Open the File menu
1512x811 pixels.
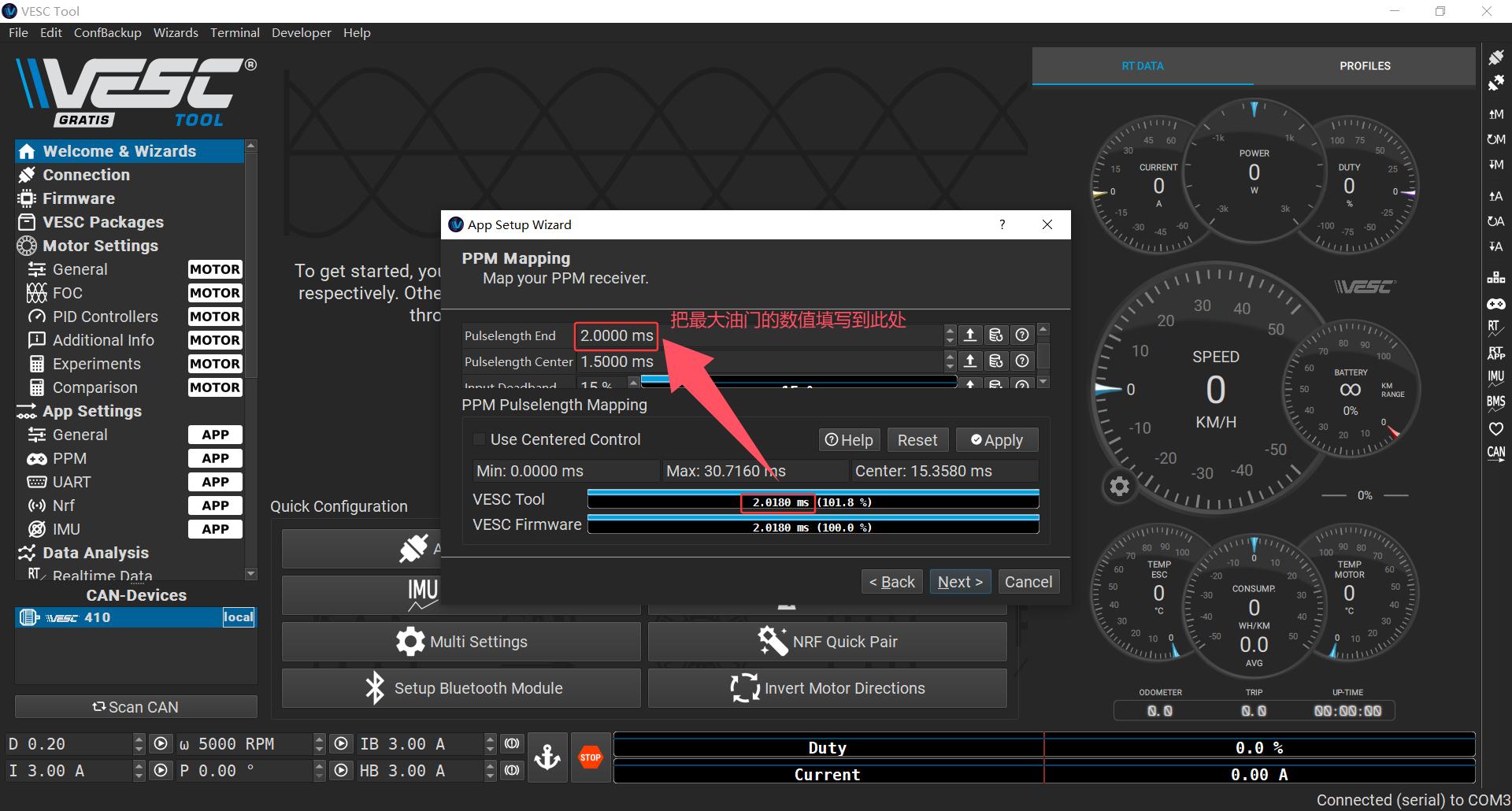(x=18, y=32)
